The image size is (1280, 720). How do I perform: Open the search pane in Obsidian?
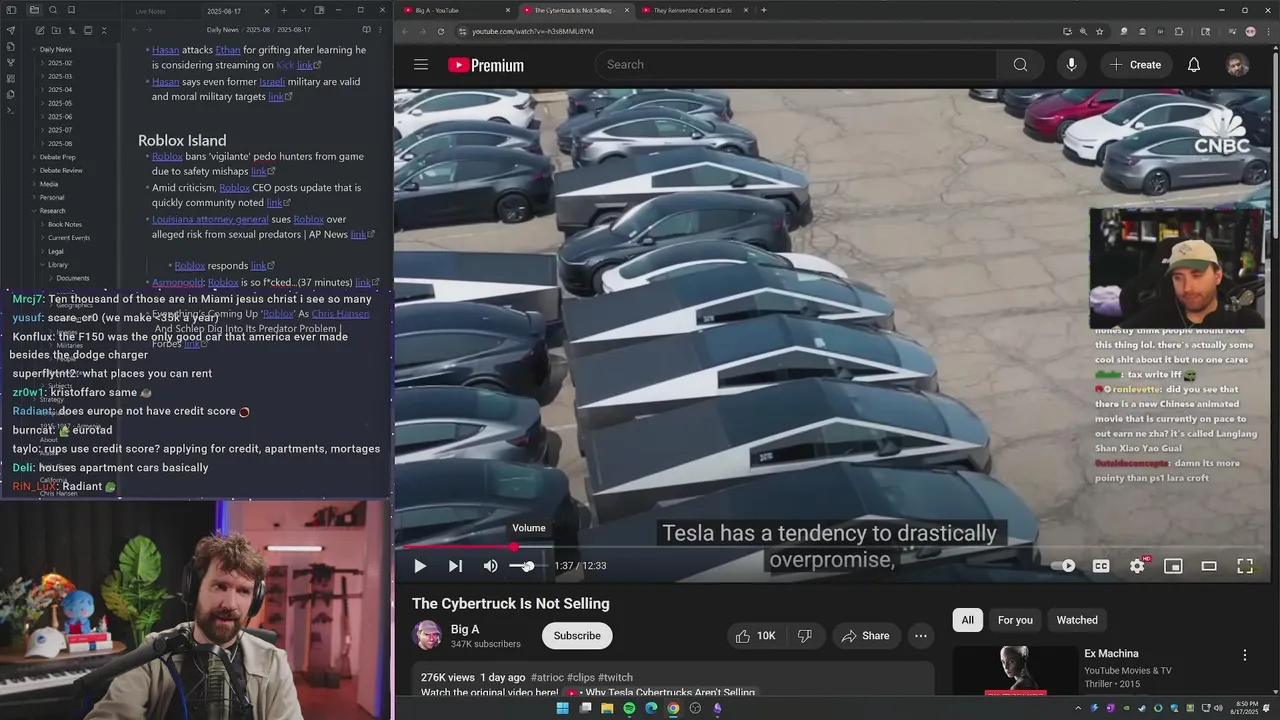coord(53,10)
